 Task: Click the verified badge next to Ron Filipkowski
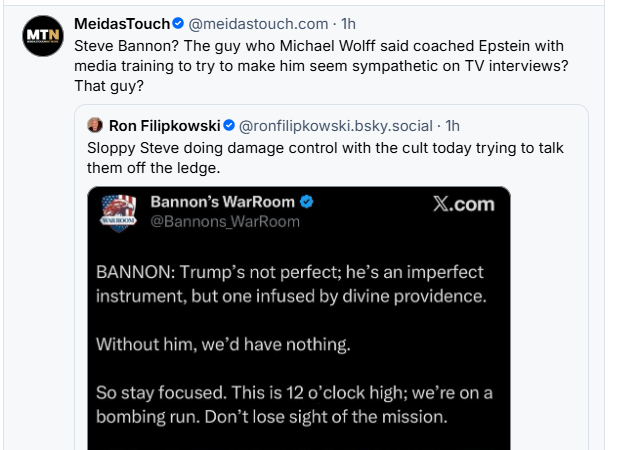(228, 126)
